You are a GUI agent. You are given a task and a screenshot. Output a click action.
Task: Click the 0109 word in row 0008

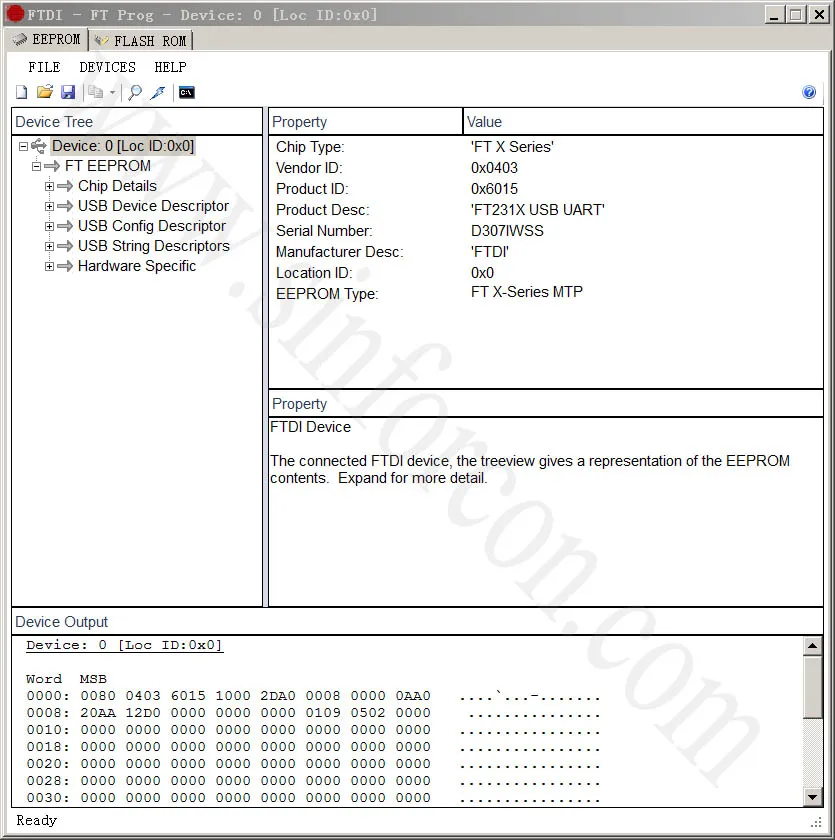(x=322, y=713)
